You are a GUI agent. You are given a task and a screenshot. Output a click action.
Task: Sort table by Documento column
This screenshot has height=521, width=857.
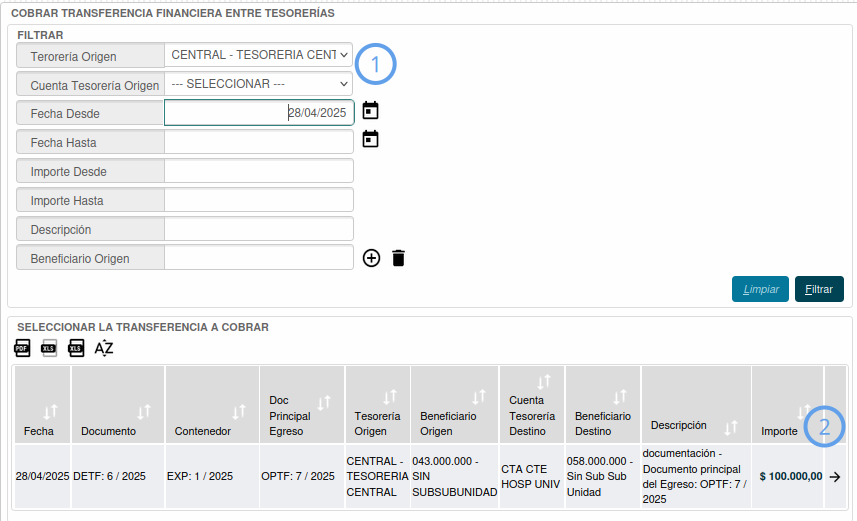point(144,412)
